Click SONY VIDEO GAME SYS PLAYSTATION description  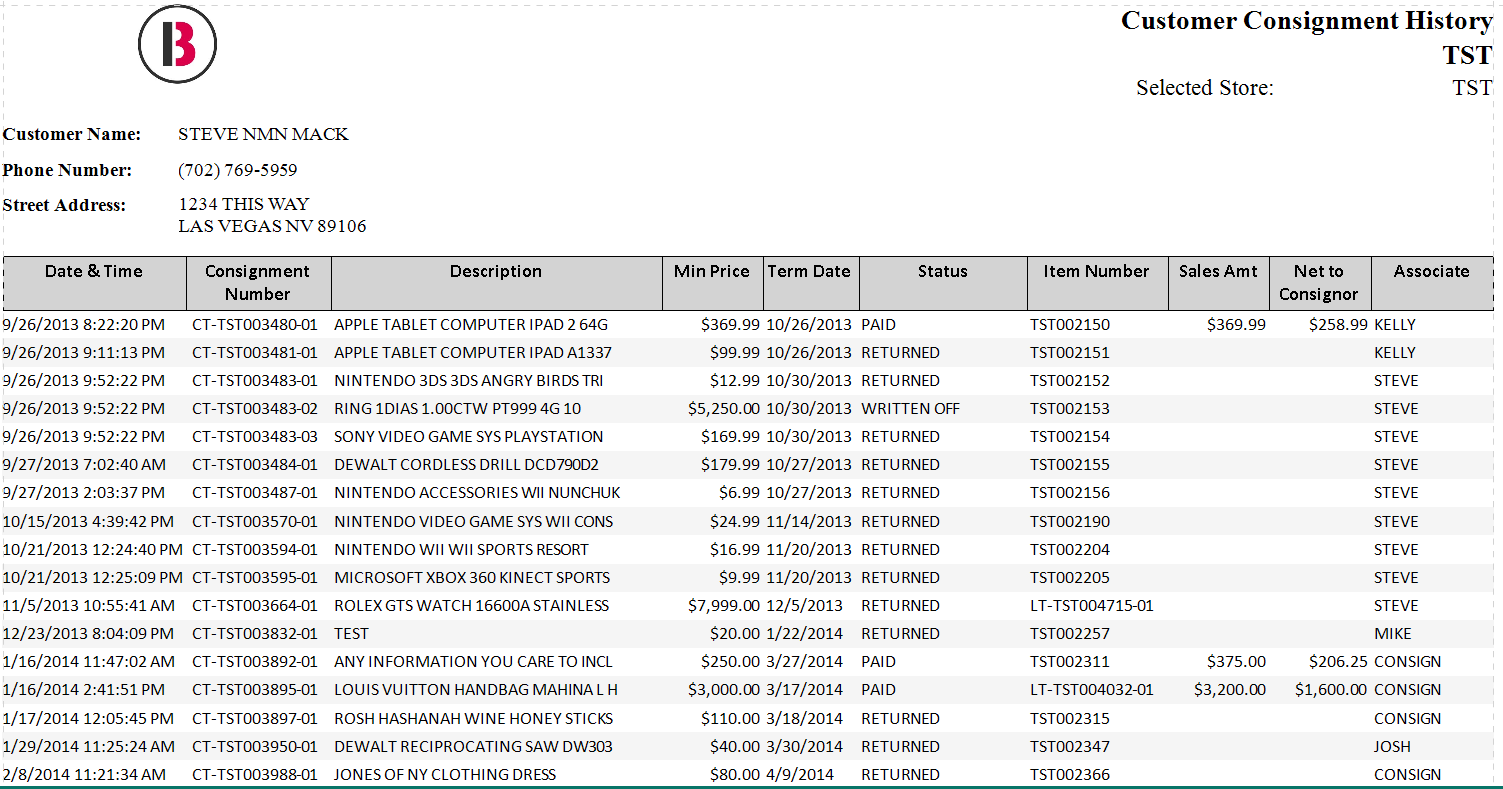click(x=469, y=437)
